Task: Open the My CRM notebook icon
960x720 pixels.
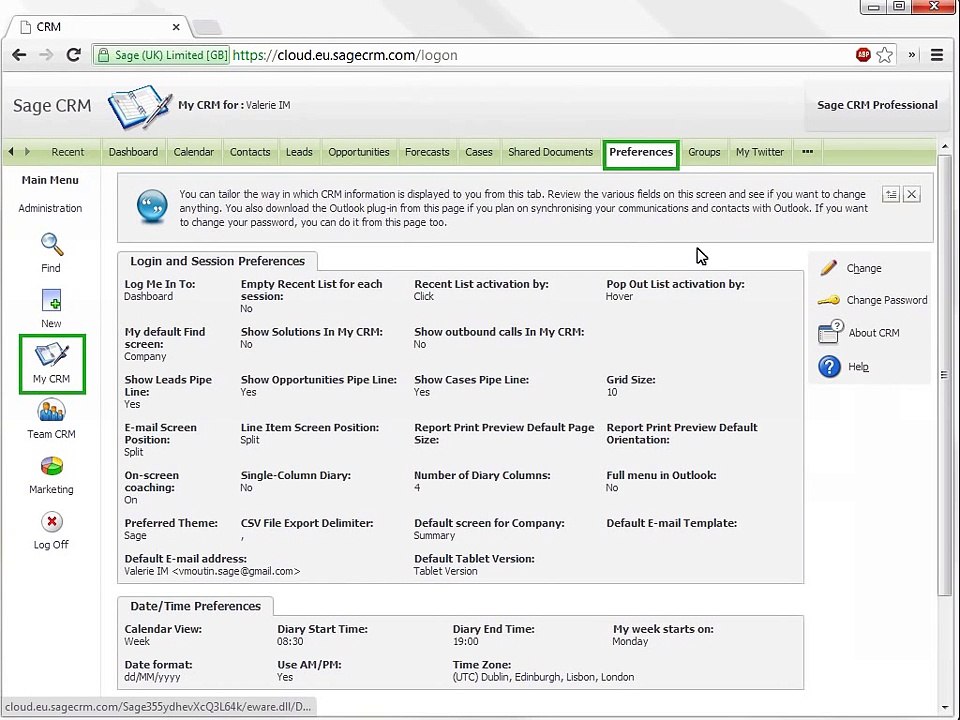Action: [x=51, y=354]
